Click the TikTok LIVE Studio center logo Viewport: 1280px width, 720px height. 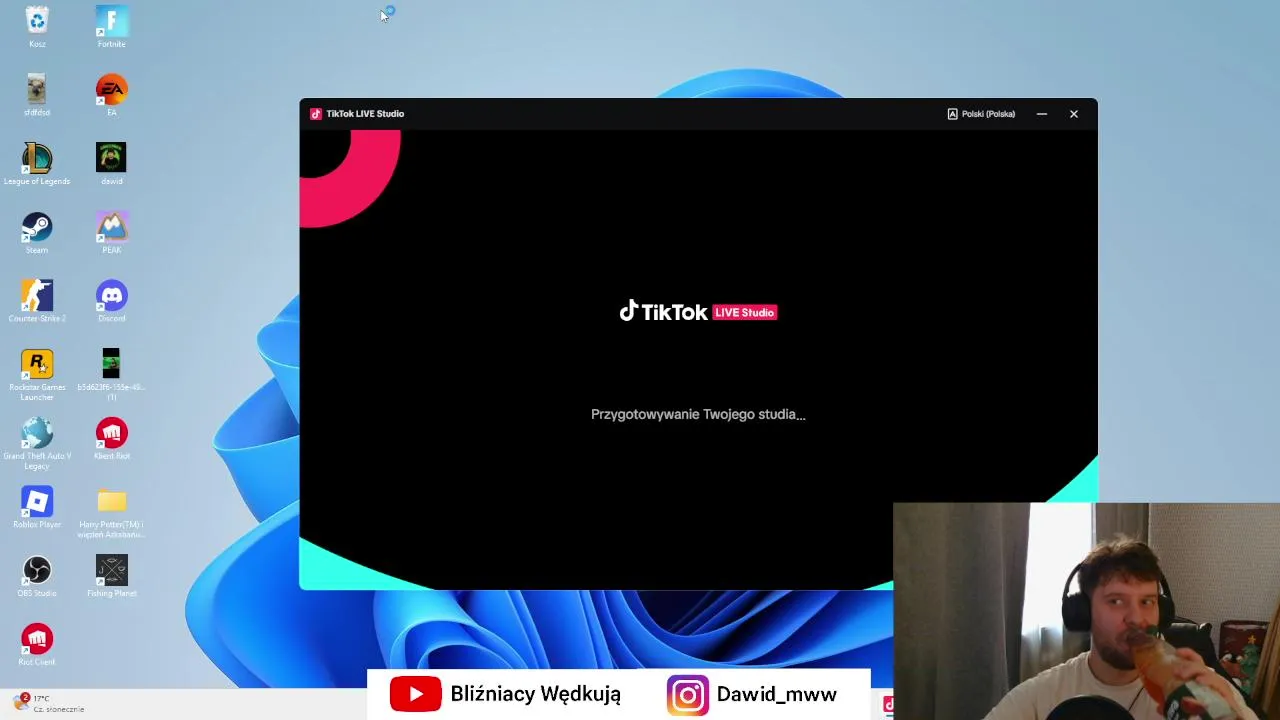pyautogui.click(x=698, y=312)
